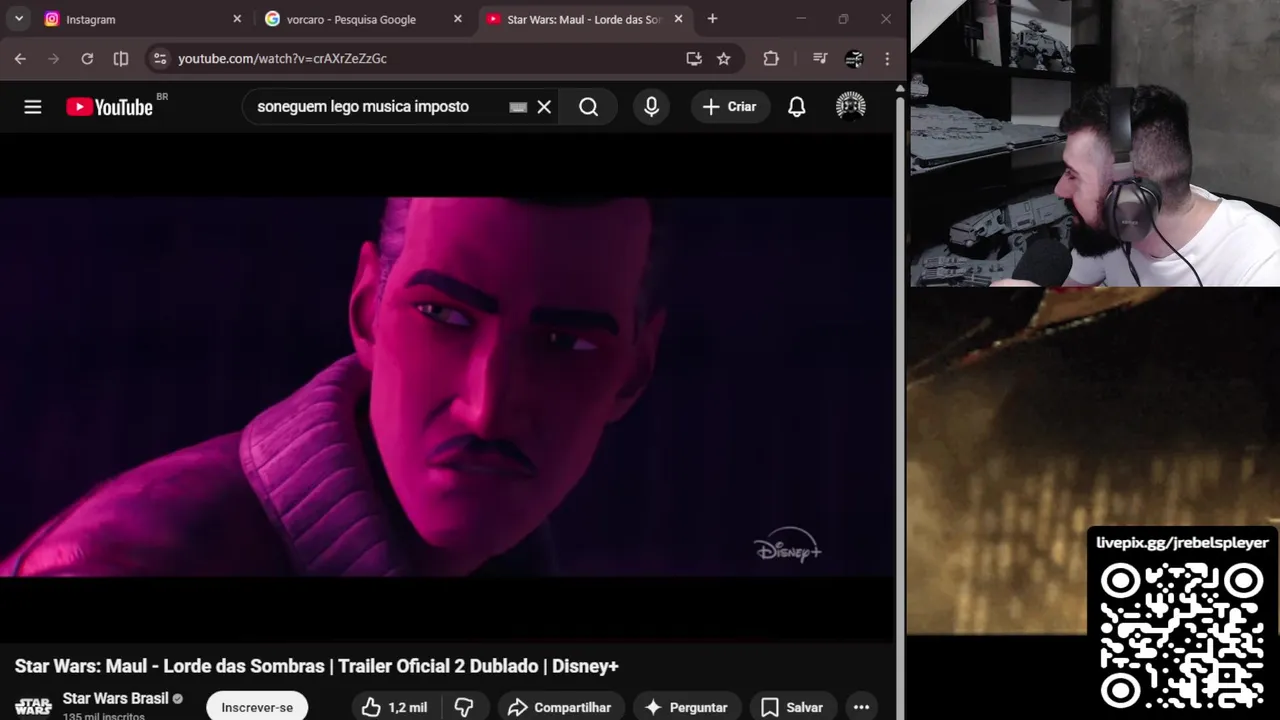Dislike the video
This screenshot has height=720, width=1280.
pyautogui.click(x=465, y=707)
